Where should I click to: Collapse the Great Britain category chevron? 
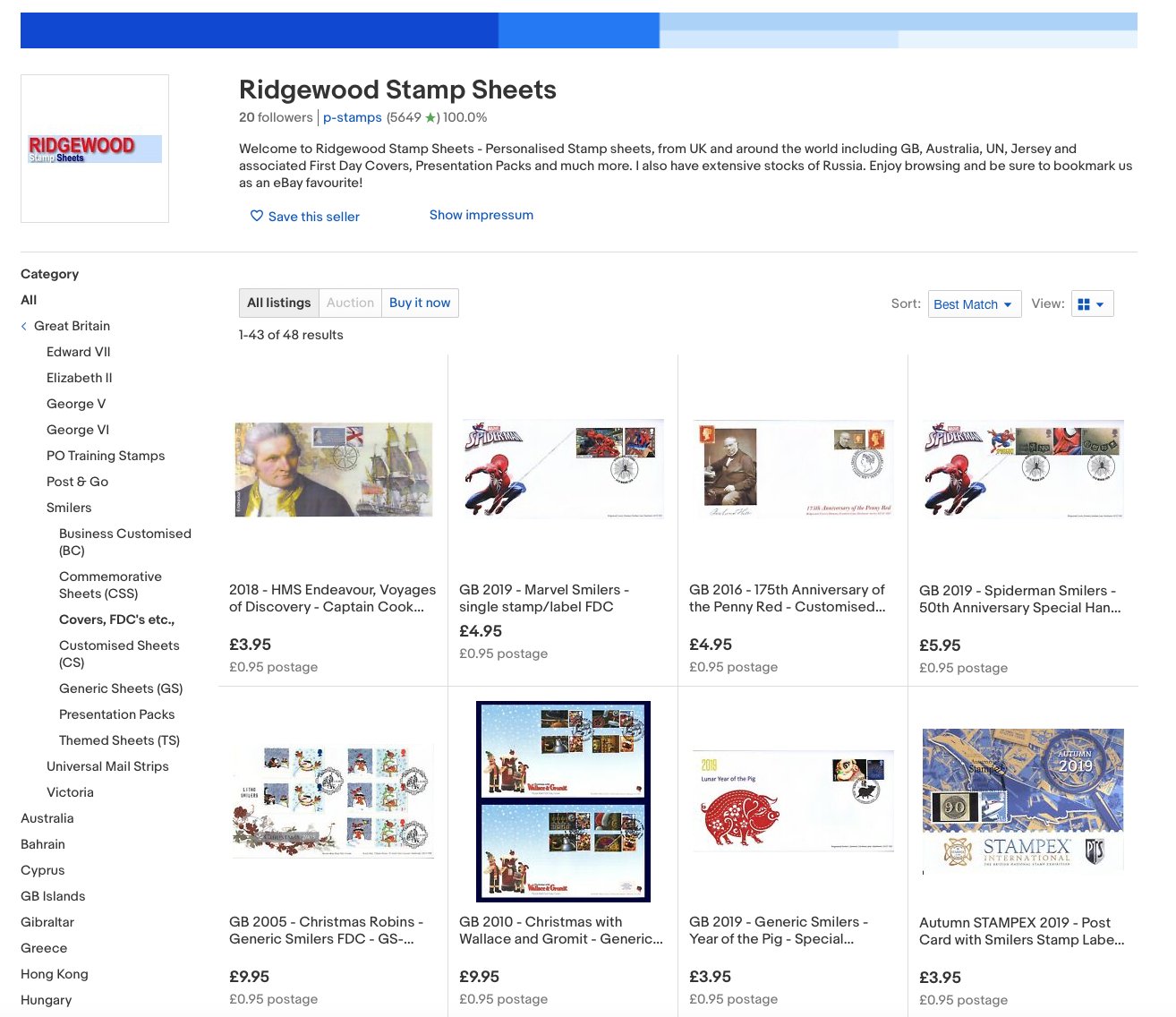pyautogui.click(x=24, y=327)
